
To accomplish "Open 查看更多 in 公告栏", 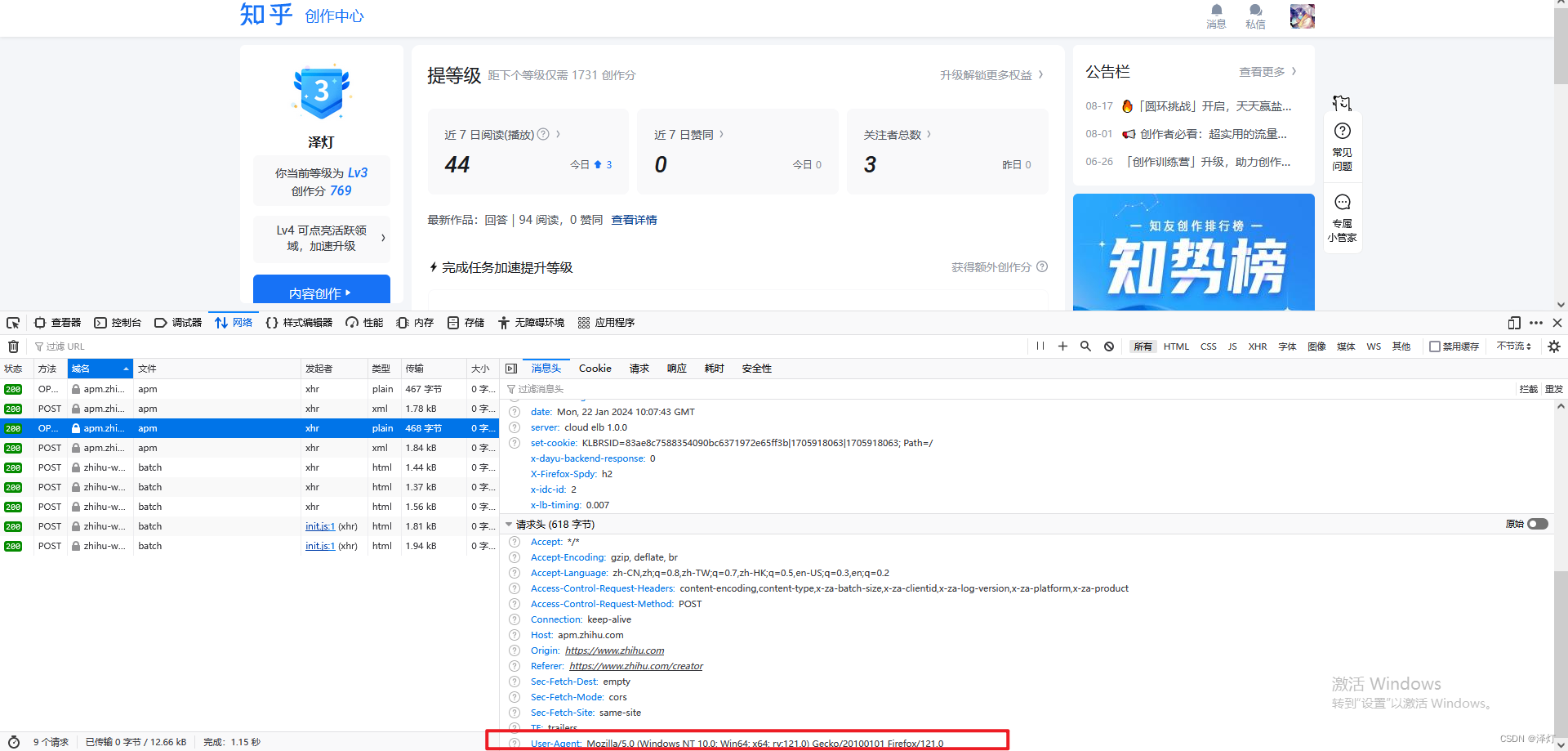I will click(1267, 72).
